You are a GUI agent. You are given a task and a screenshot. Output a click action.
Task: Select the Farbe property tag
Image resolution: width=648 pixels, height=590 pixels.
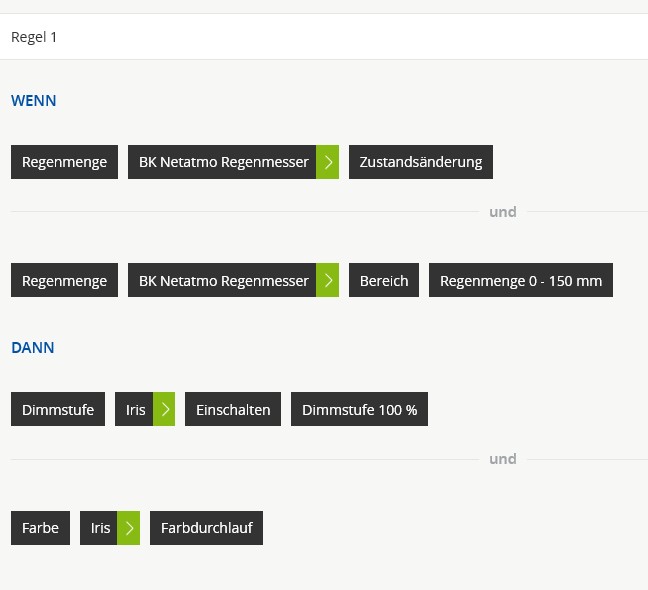(40, 528)
